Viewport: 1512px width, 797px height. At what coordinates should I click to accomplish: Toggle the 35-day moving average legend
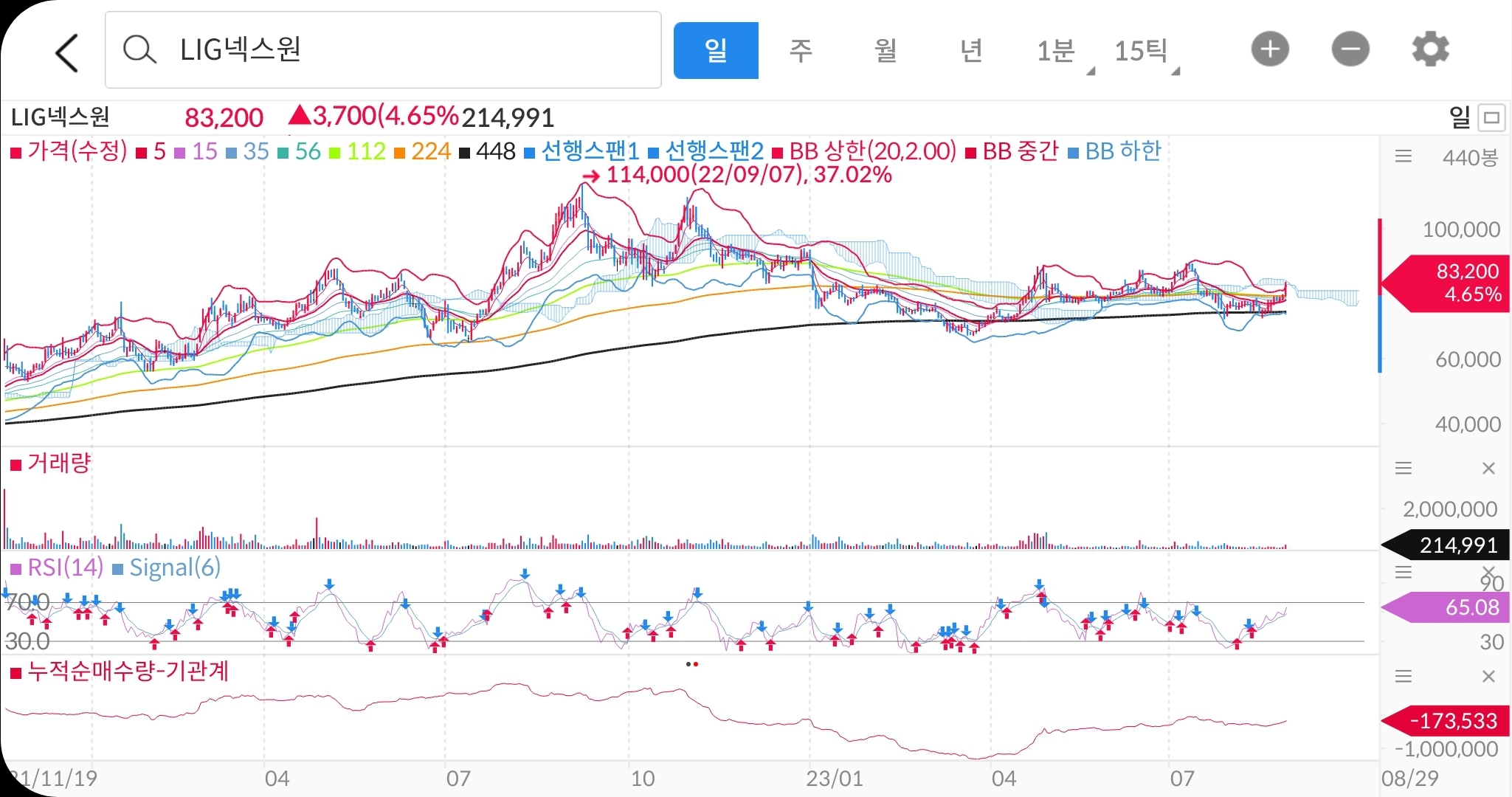click(247, 151)
